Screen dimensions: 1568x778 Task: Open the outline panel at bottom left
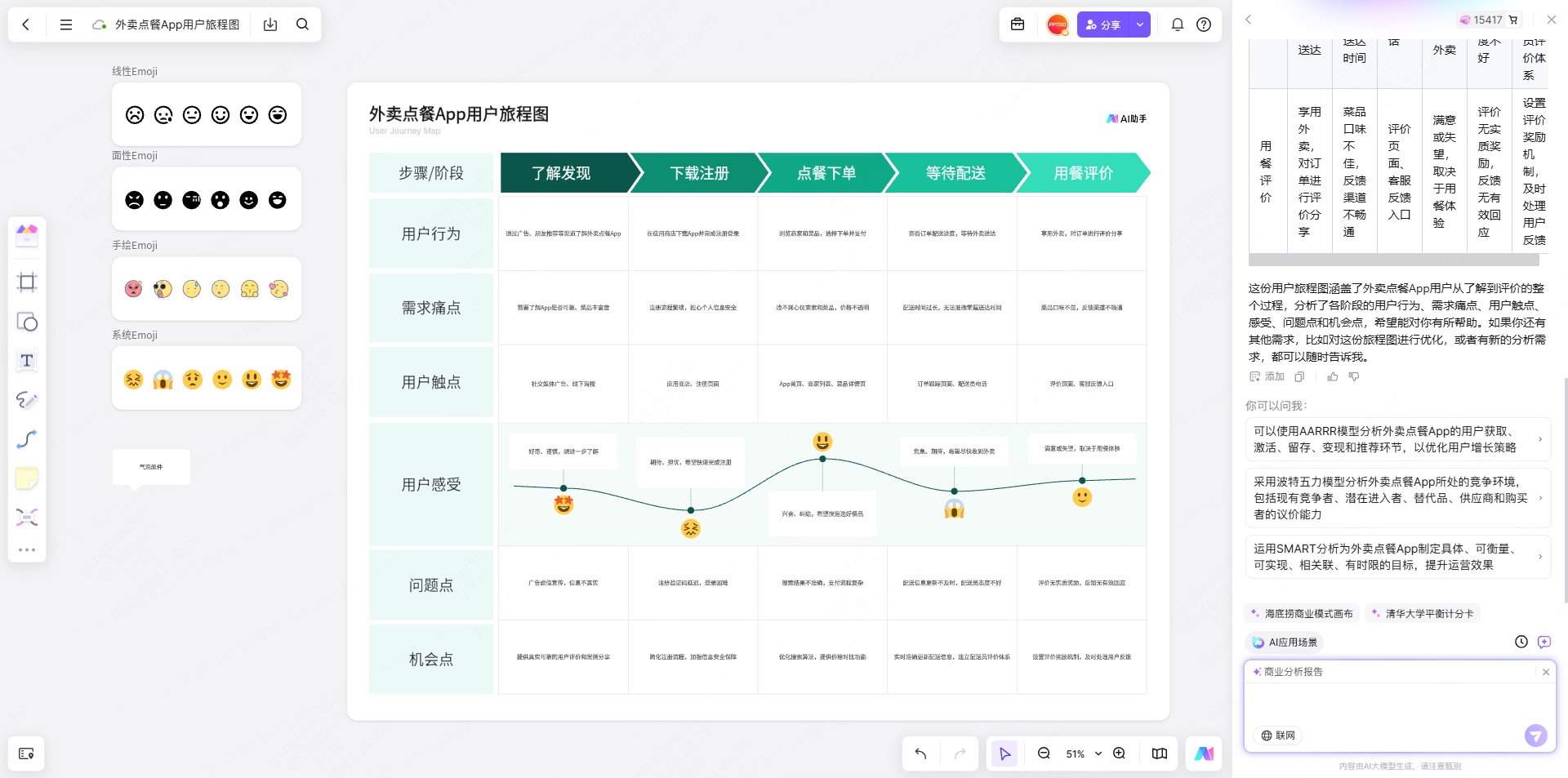click(x=26, y=754)
